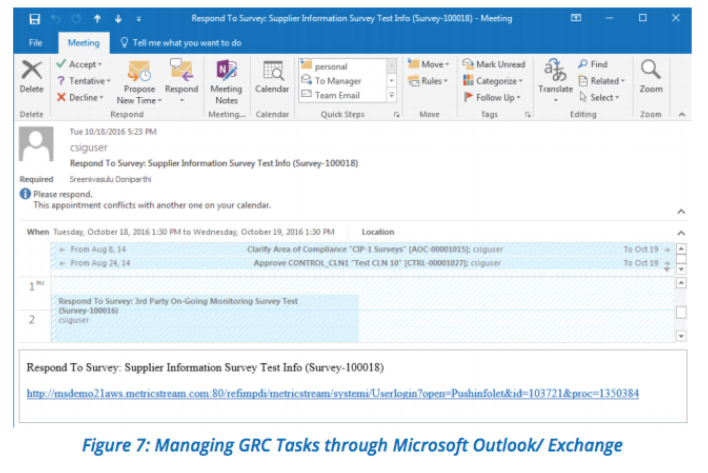Collapse the message header with the chevron

coord(681,212)
